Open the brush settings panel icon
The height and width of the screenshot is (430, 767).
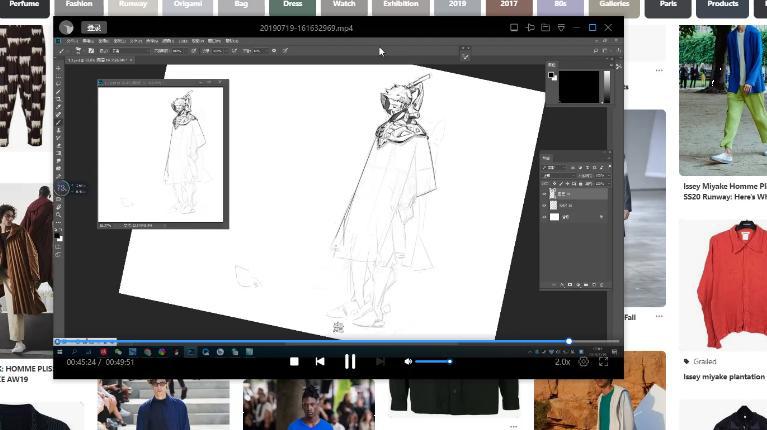(91, 51)
